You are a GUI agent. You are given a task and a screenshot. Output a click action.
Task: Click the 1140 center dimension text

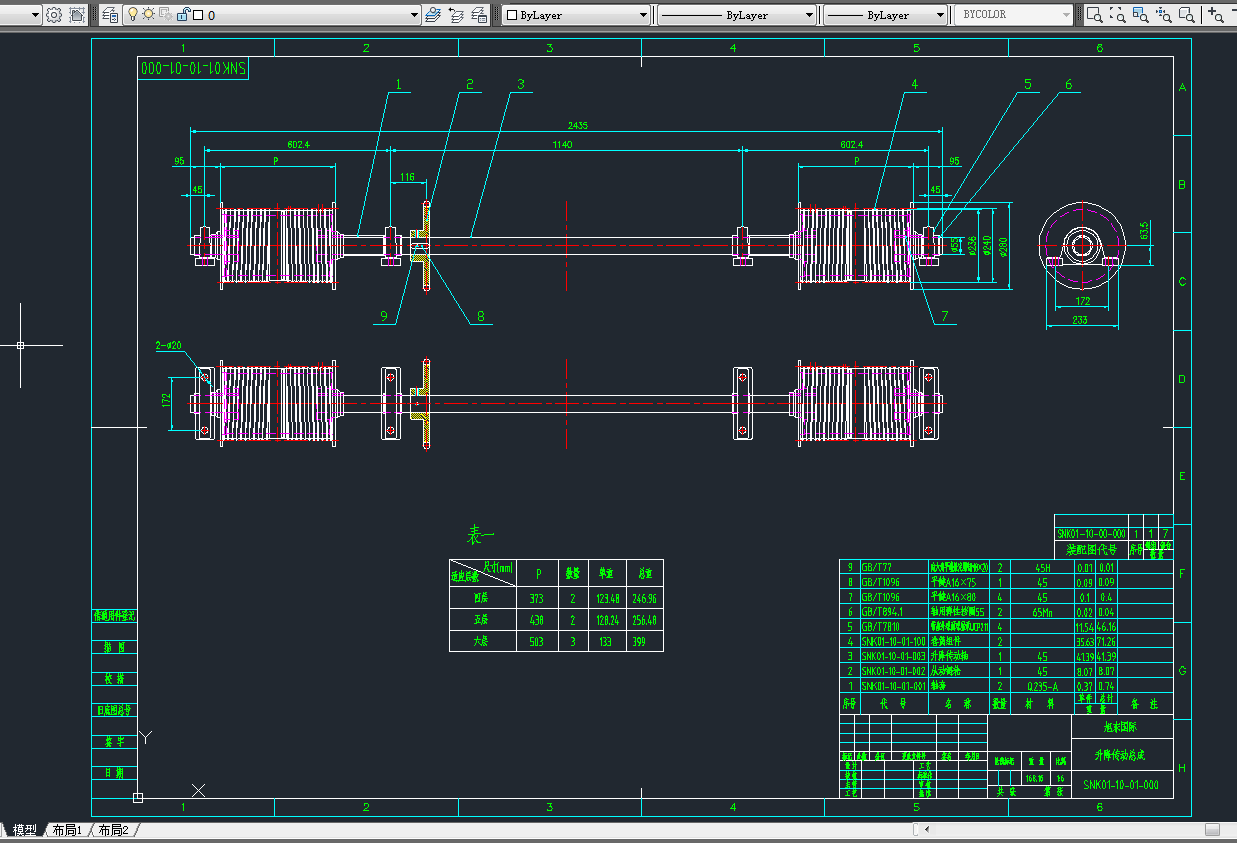[x=563, y=145]
